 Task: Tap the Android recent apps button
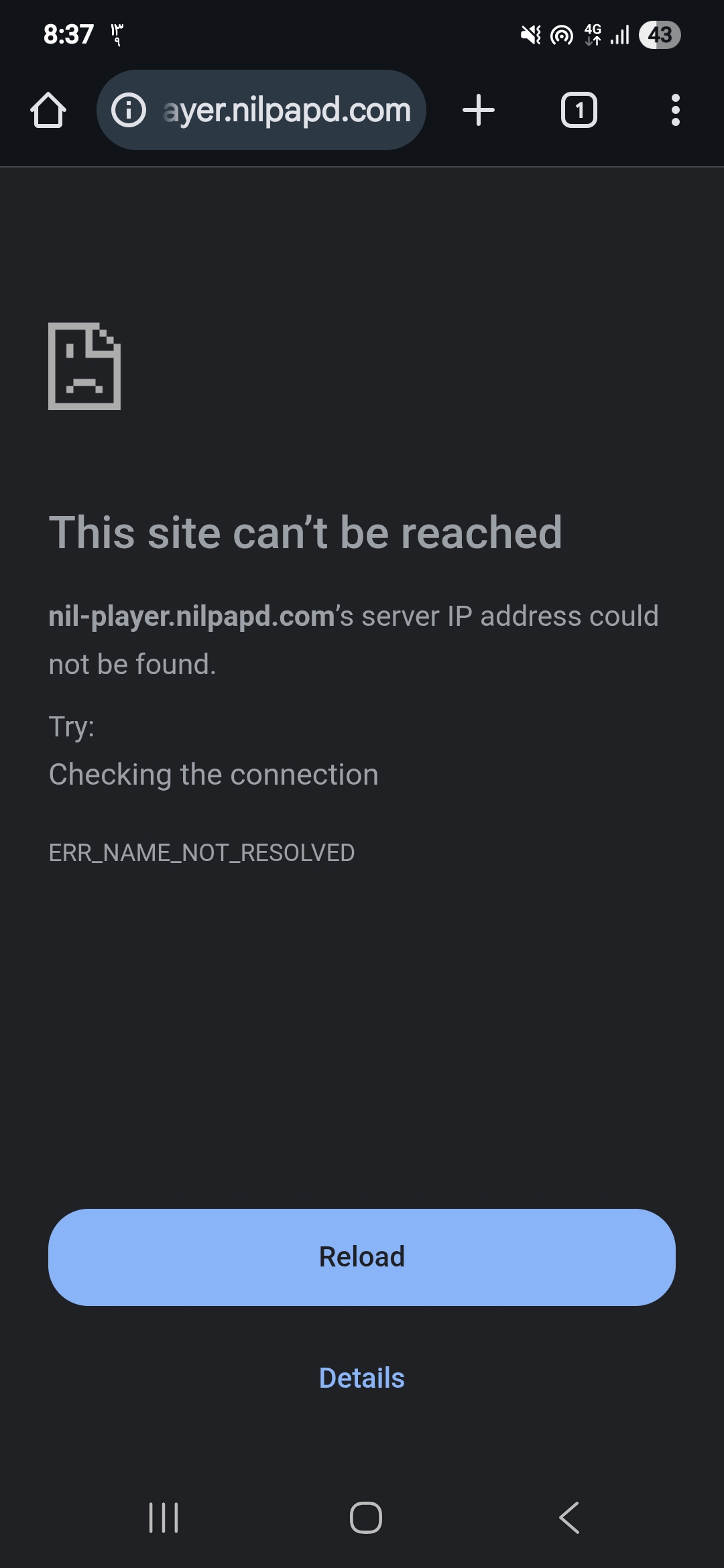pyautogui.click(x=164, y=1518)
